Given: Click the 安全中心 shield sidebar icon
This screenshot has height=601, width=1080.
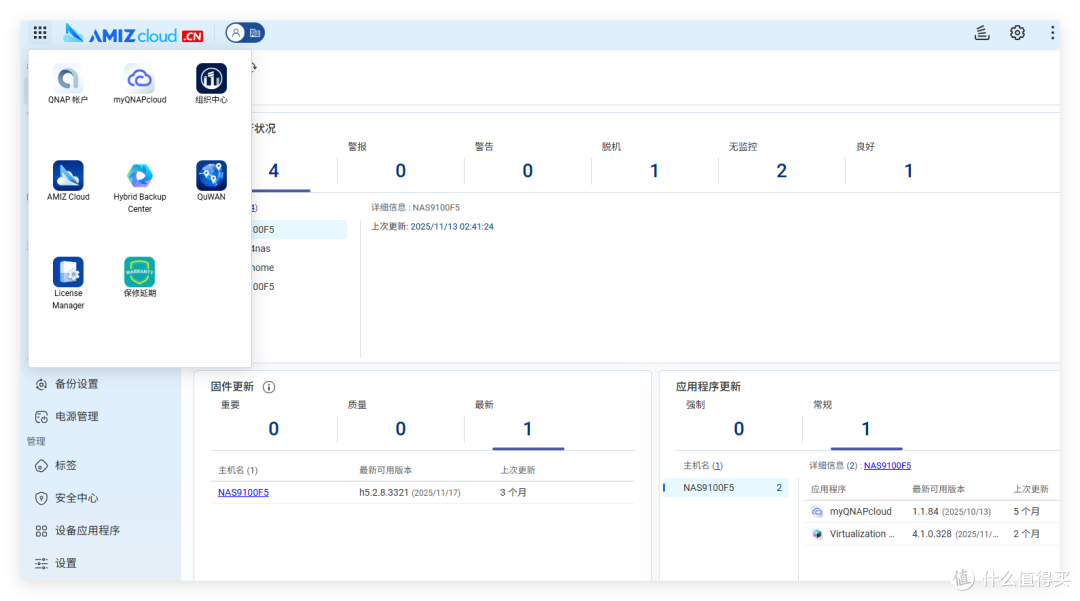Looking at the screenshot, I should point(41,498).
